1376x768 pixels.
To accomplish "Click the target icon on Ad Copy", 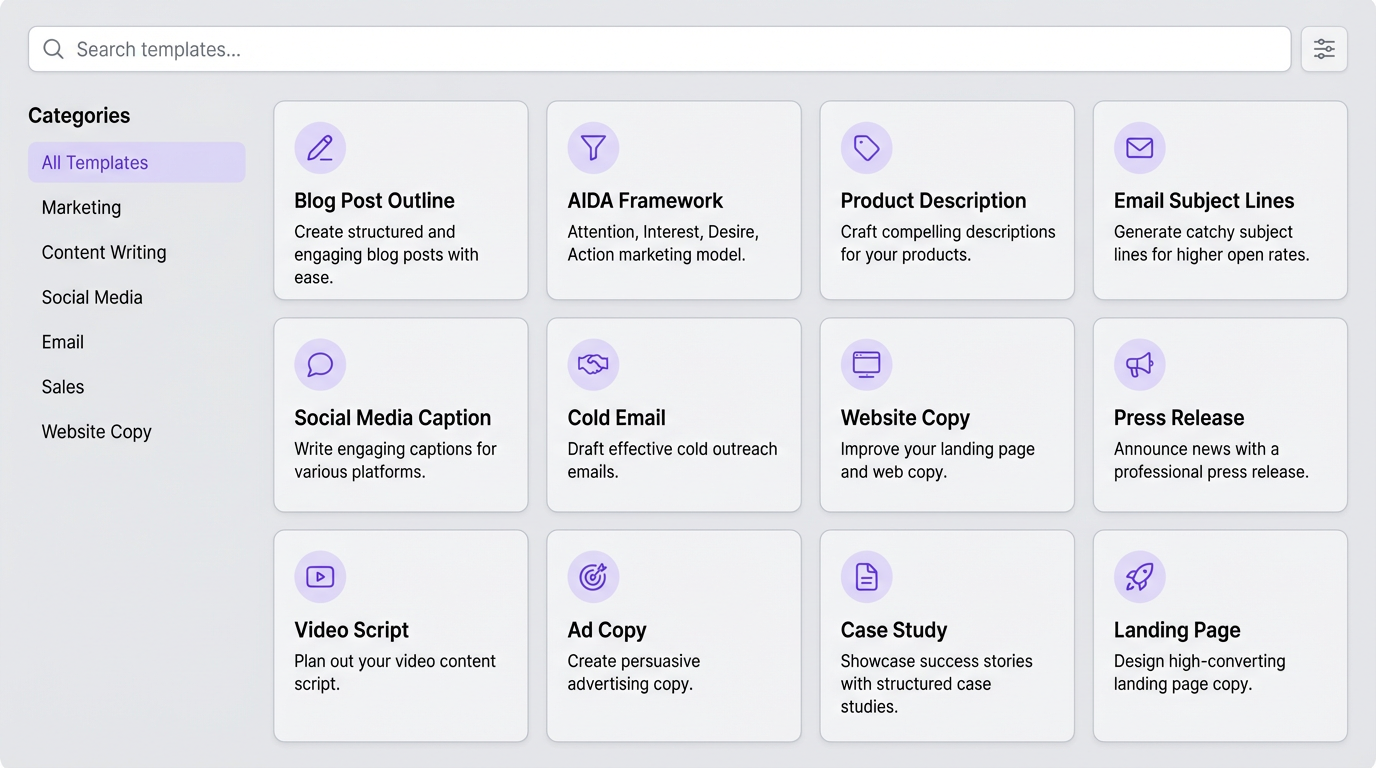I will [x=593, y=576].
